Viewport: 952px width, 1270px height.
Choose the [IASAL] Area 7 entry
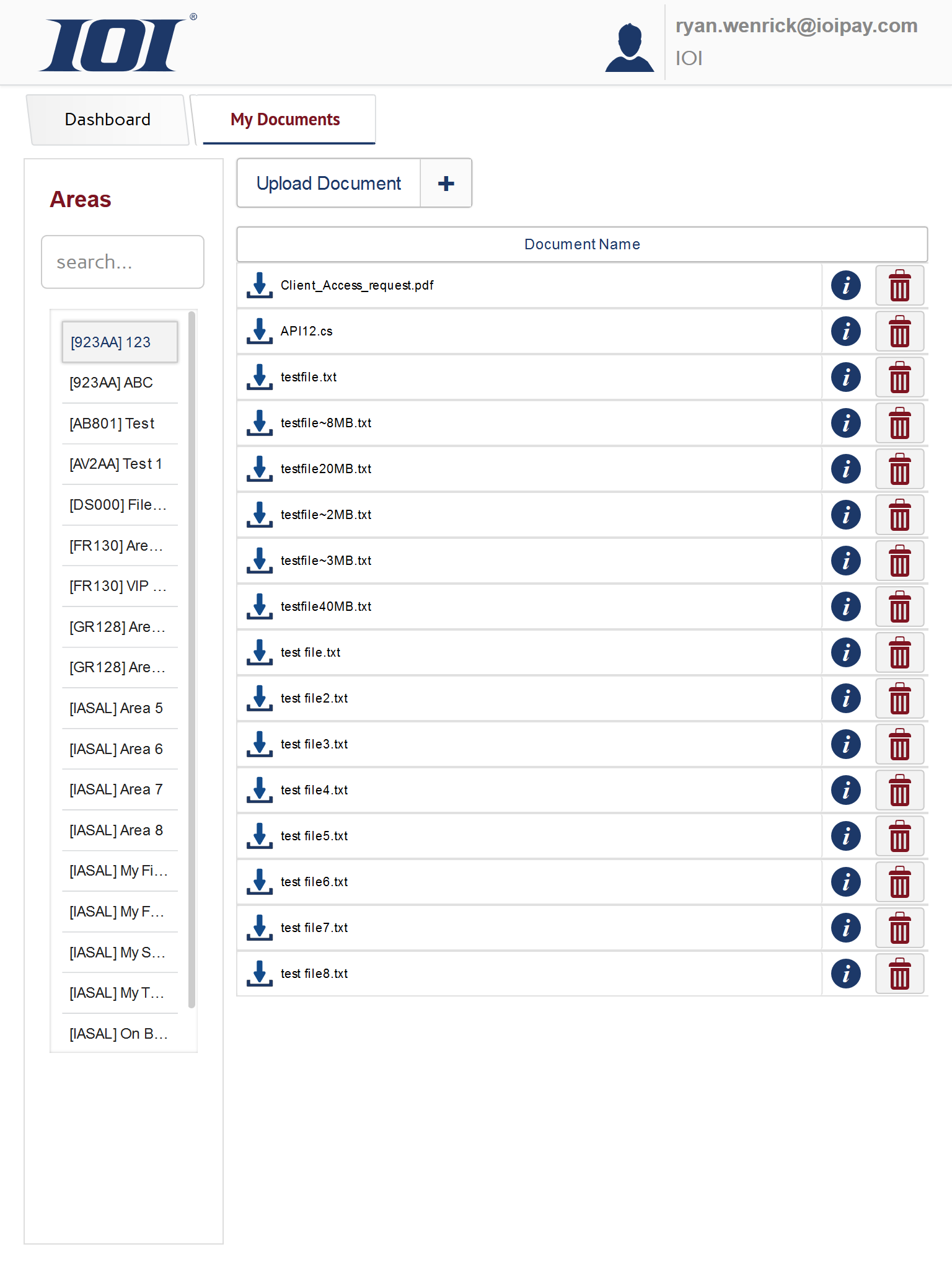coord(117,789)
